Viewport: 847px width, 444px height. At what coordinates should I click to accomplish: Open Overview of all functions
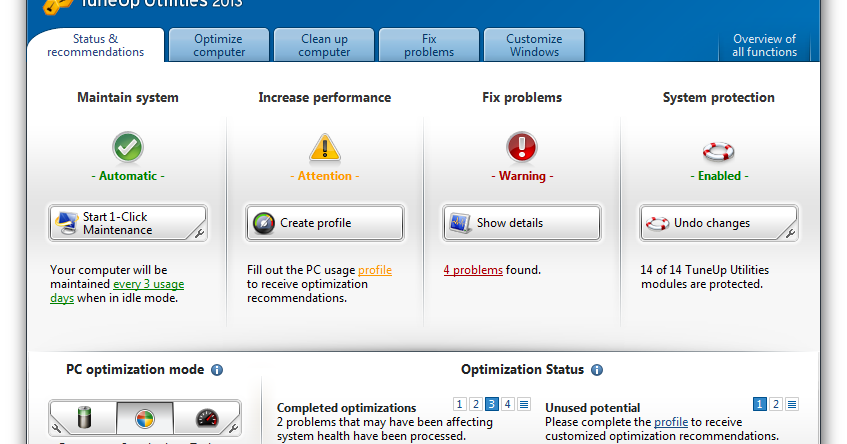[764, 45]
